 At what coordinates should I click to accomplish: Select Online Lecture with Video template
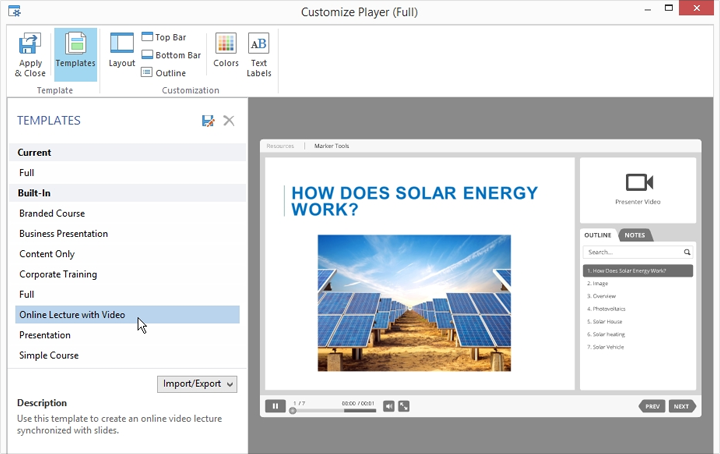pyautogui.click(x=127, y=314)
